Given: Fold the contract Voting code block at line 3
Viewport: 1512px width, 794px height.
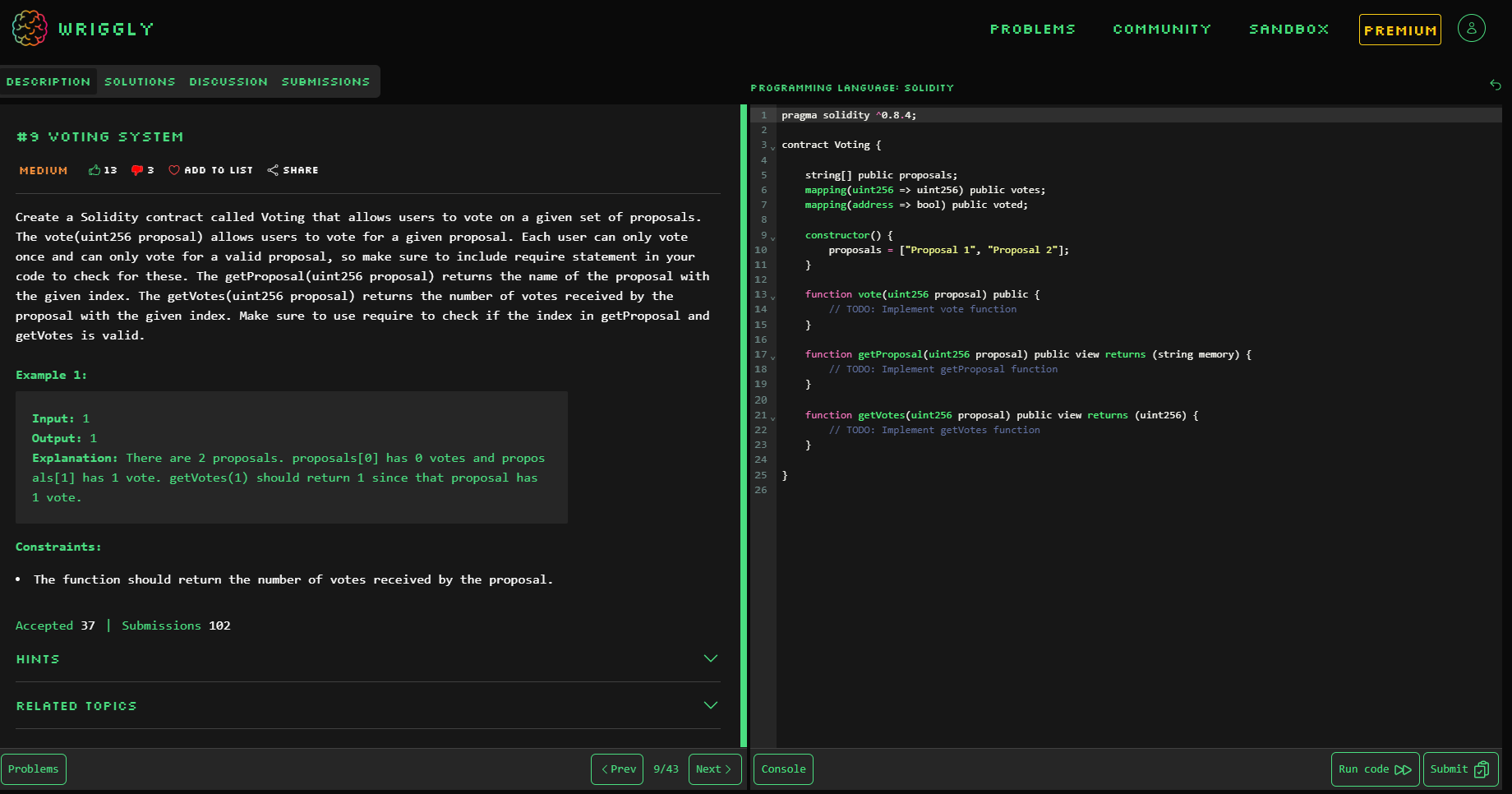Looking at the screenshot, I should pos(772,148).
